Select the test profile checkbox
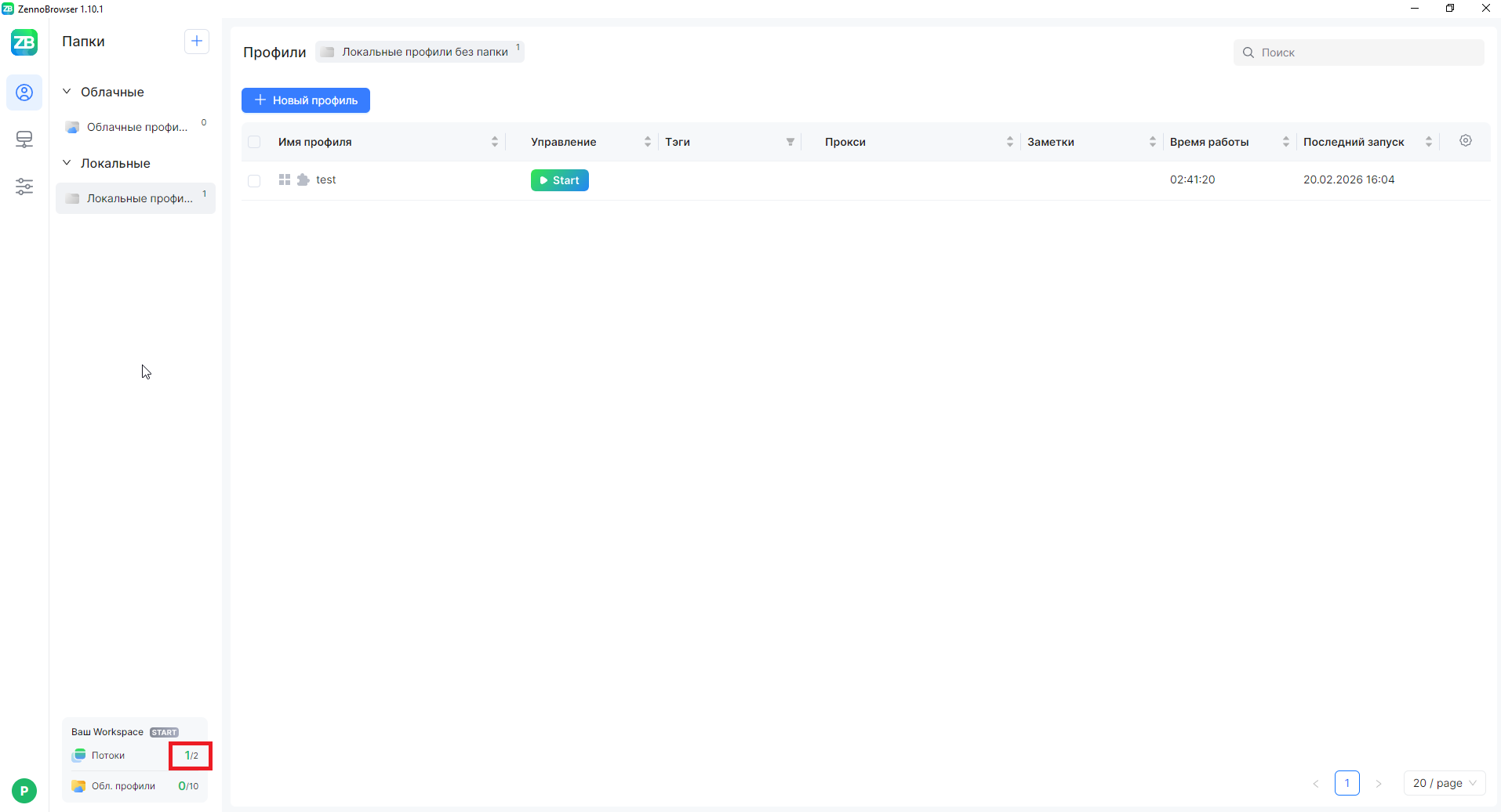 (254, 181)
